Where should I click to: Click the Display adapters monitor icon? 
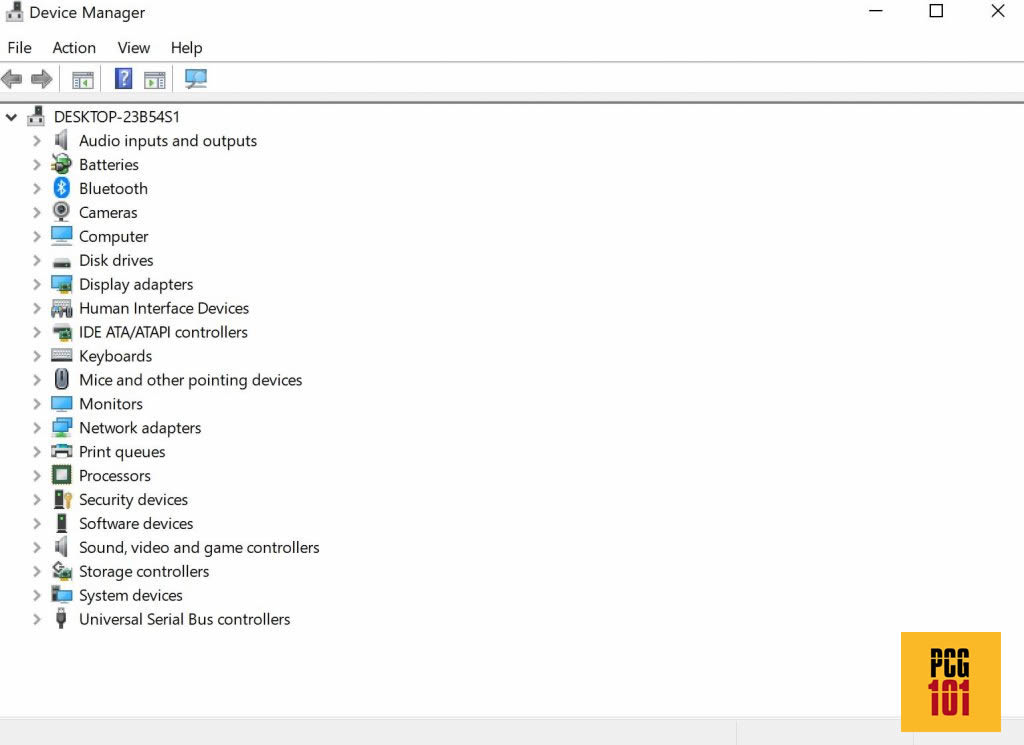coord(61,284)
